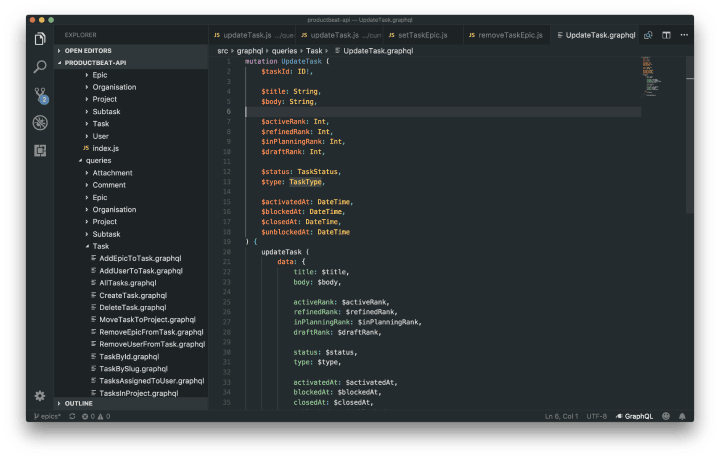Open CreateTask.graphql file
Viewport: 720px width, 459px height.
(131, 295)
